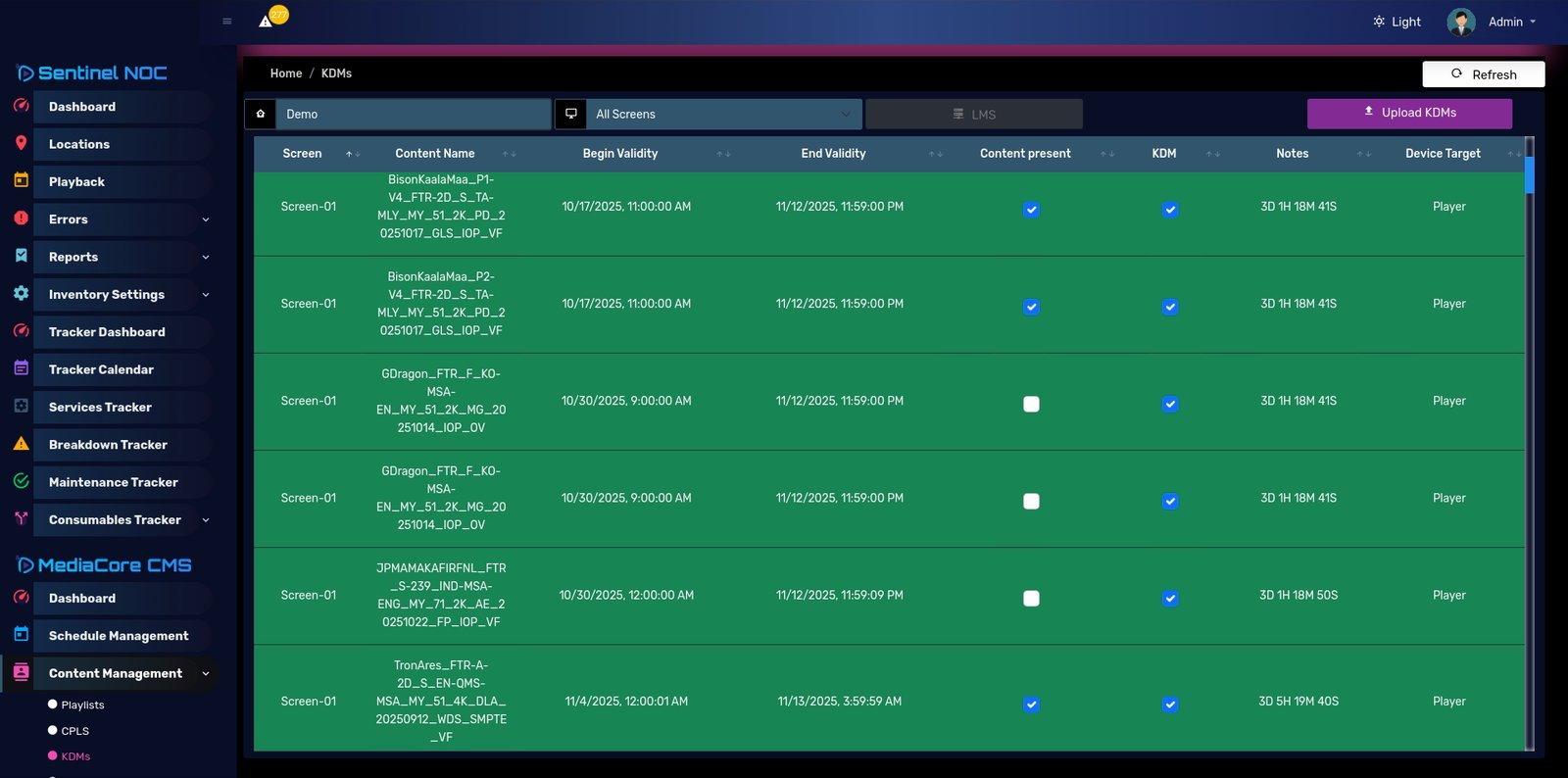Open Playlists under Content Management
The image size is (1568, 778).
coord(82,705)
